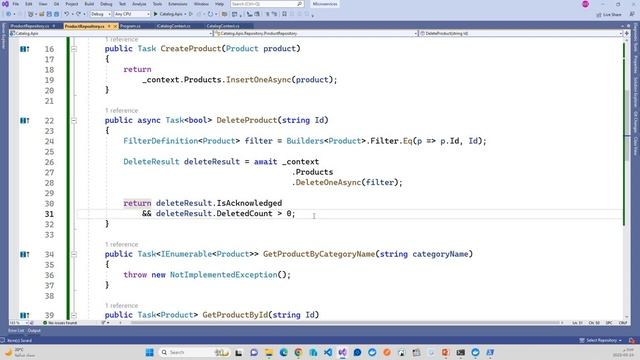Click the Windows taskbar search box
640x360 pixels.
coord(193,352)
